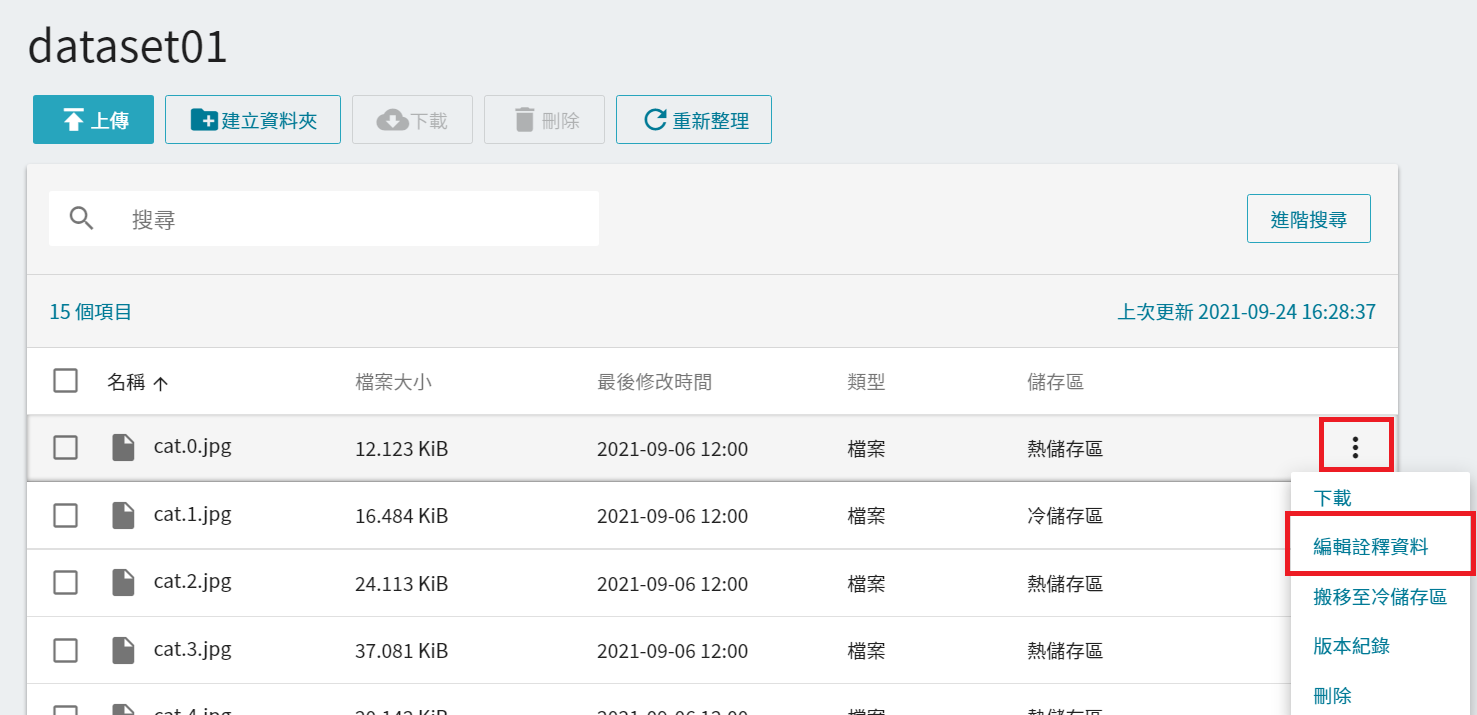Click the file icon for cat.0.jpg

pos(123,447)
